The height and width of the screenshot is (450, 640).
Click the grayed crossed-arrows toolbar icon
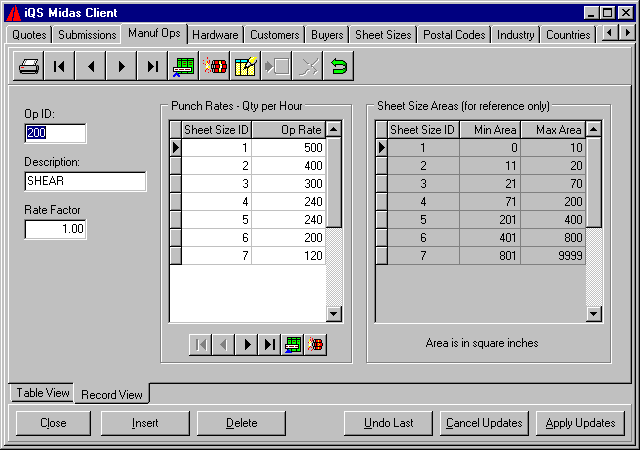click(x=308, y=66)
